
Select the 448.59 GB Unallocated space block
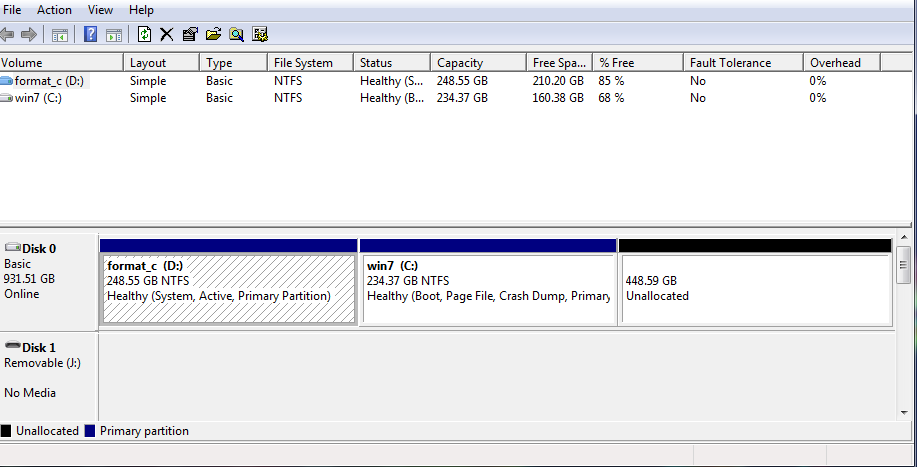pyautogui.click(x=755, y=289)
